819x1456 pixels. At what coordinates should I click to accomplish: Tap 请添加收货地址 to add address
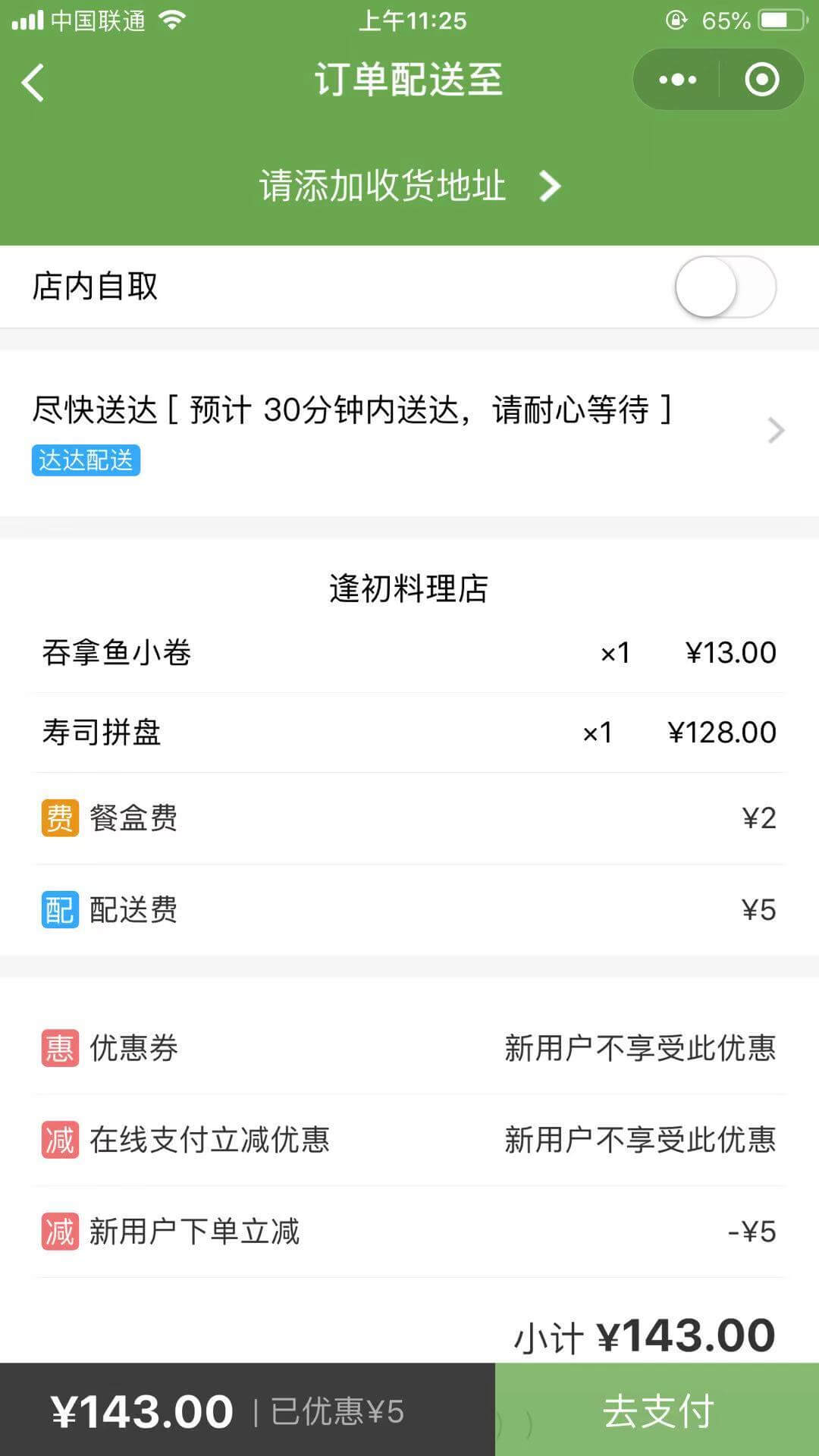point(382,186)
